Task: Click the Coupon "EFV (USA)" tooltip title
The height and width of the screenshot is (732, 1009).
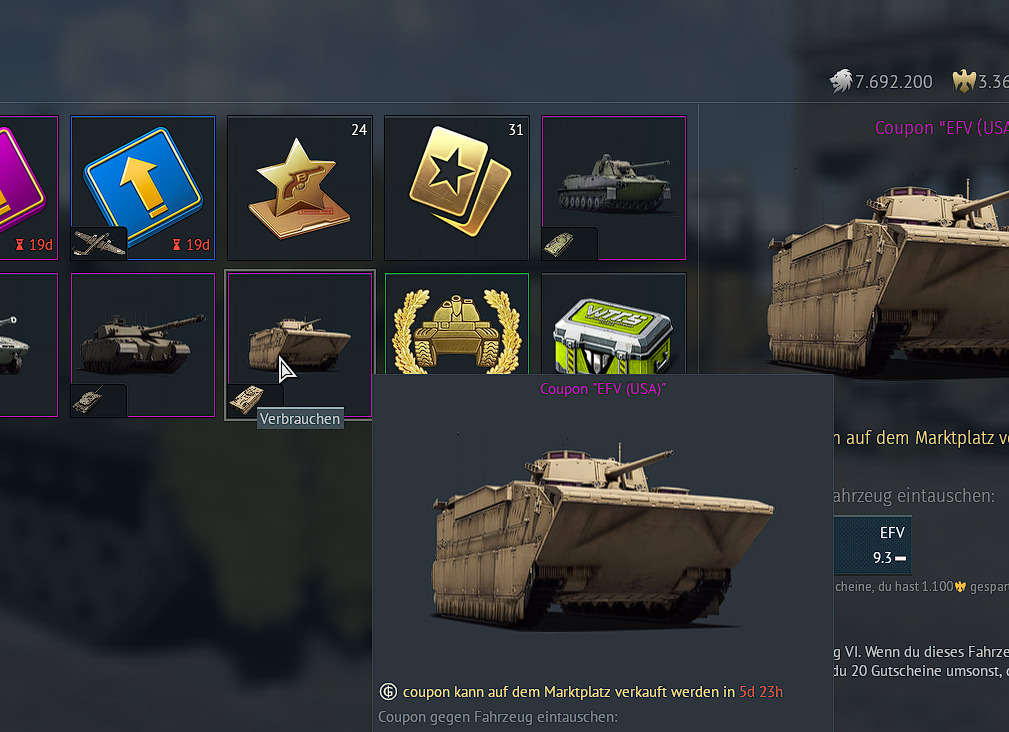Action: (603, 389)
